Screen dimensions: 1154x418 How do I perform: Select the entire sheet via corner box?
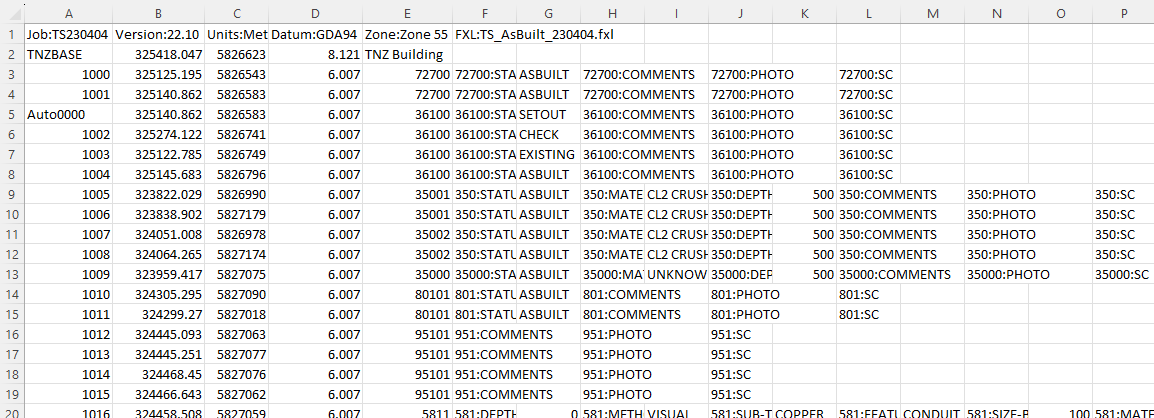11,11
